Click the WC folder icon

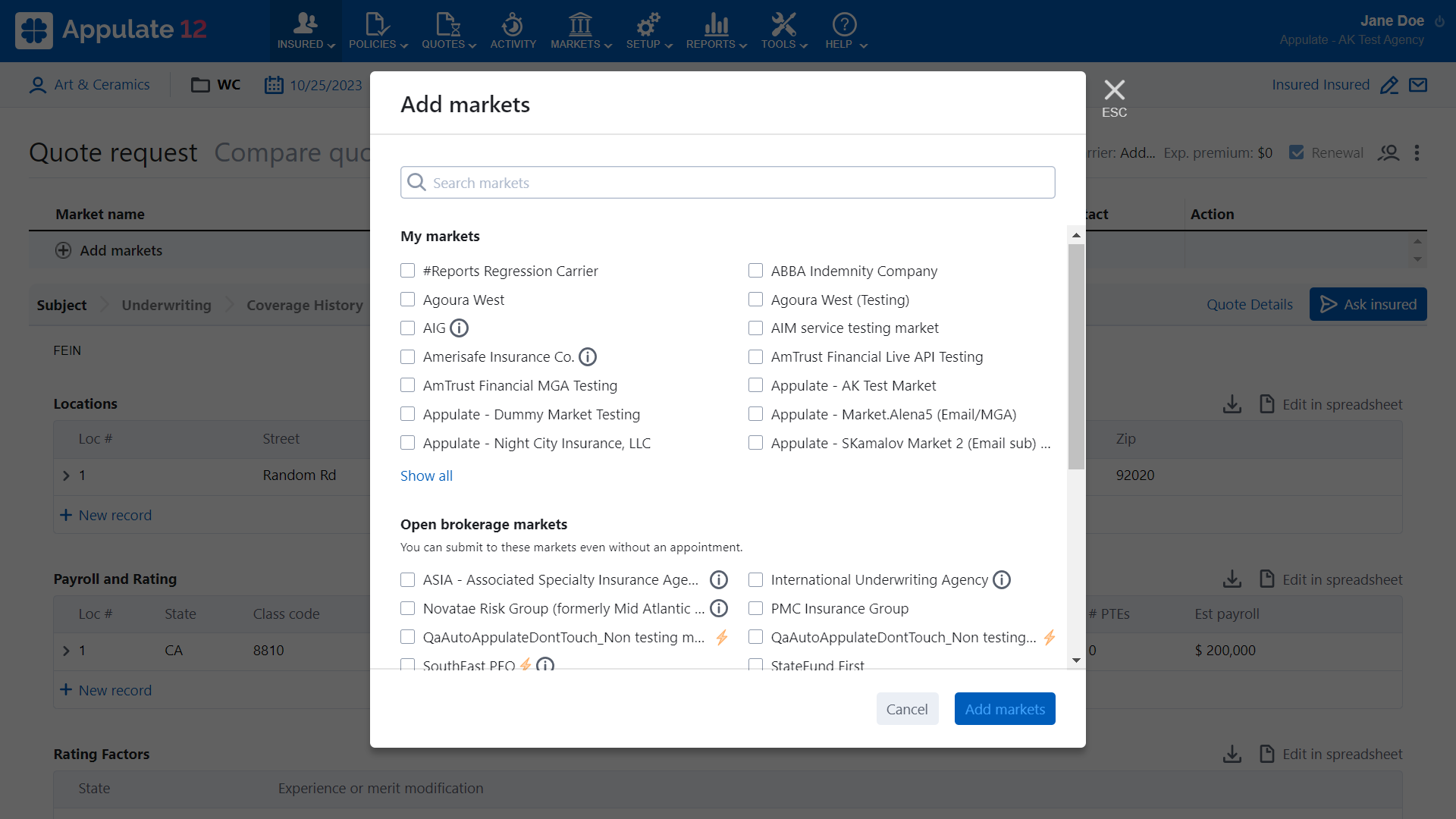[x=200, y=85]
